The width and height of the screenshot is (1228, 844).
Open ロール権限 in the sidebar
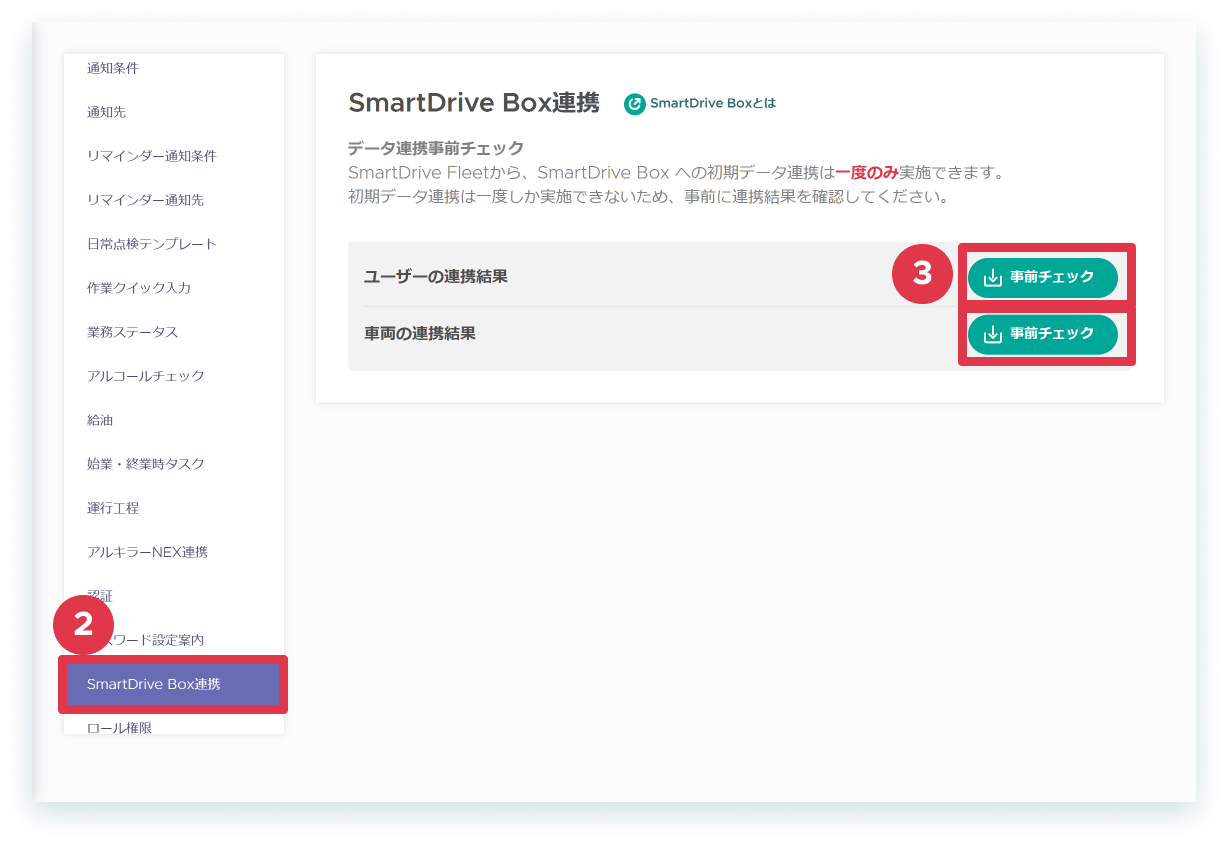pos(119,727)
